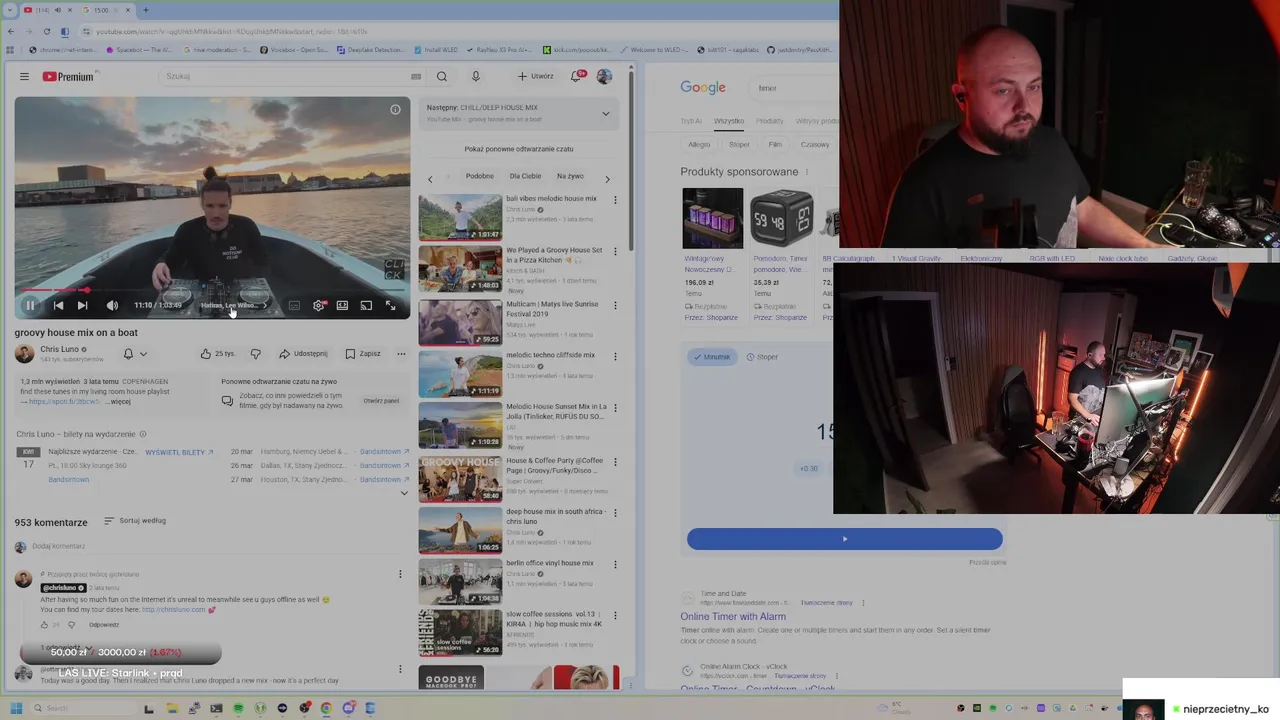Skip to previous video in player

(58, 305)
